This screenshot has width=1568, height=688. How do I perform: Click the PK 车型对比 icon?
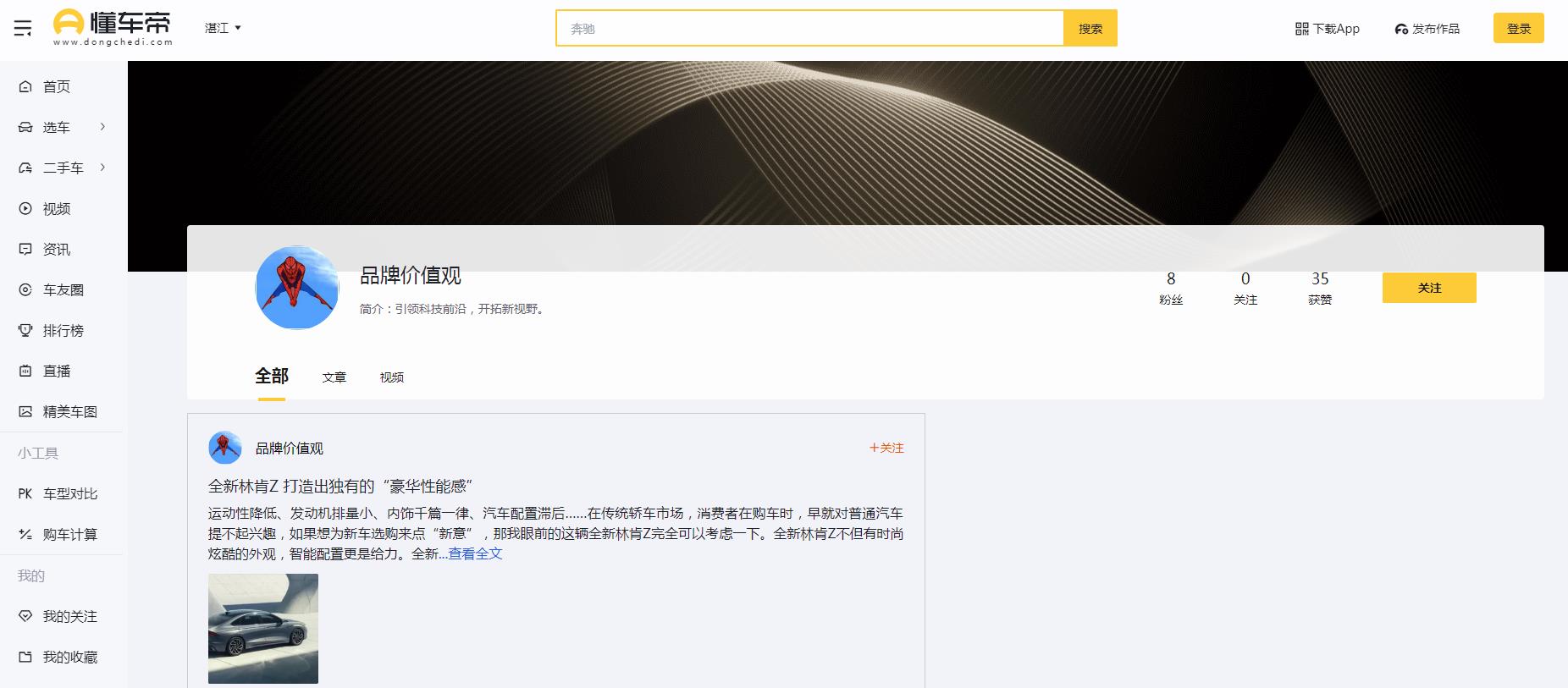25,493
